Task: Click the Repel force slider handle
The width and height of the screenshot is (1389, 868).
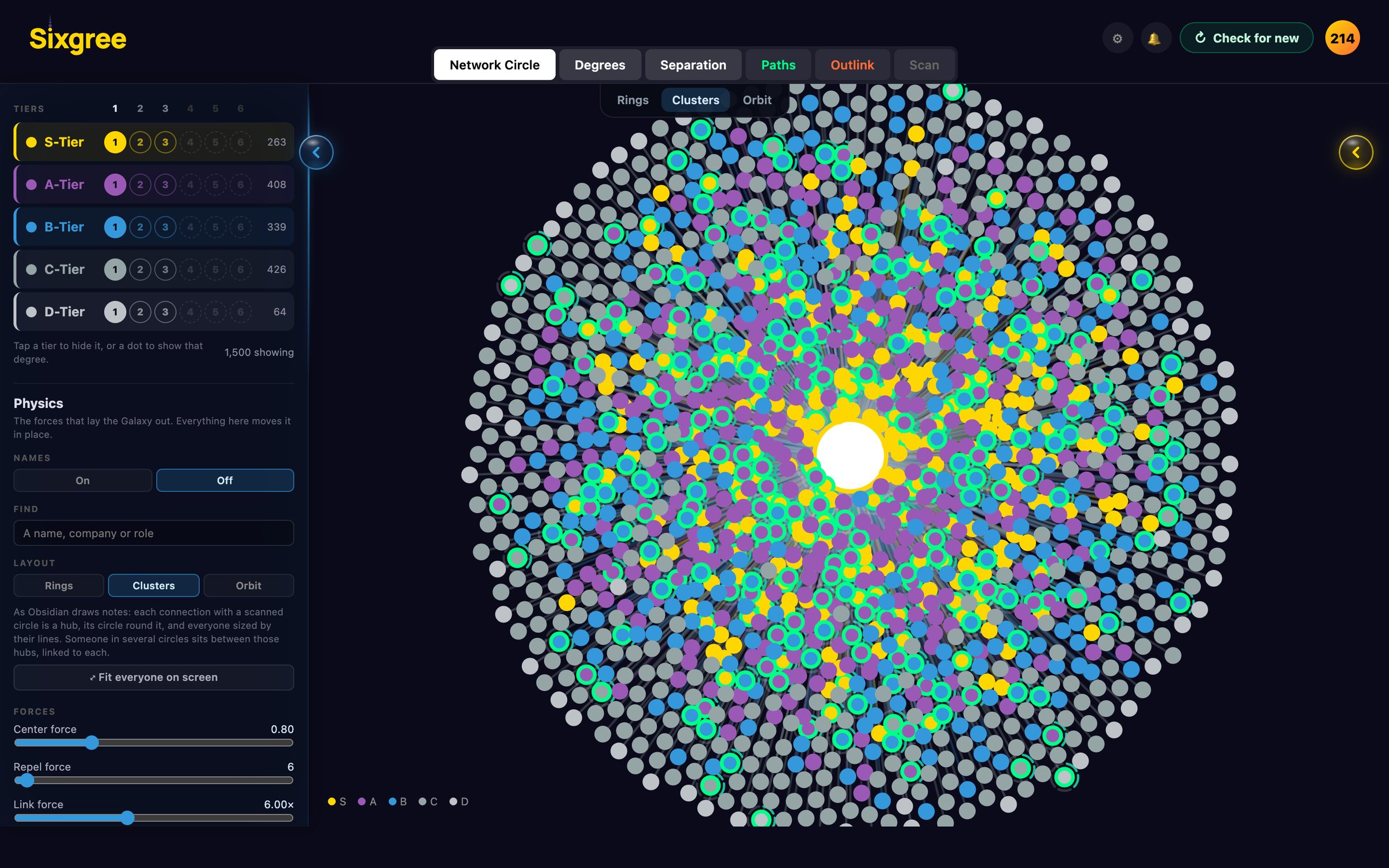Action: tap(27, 781)
